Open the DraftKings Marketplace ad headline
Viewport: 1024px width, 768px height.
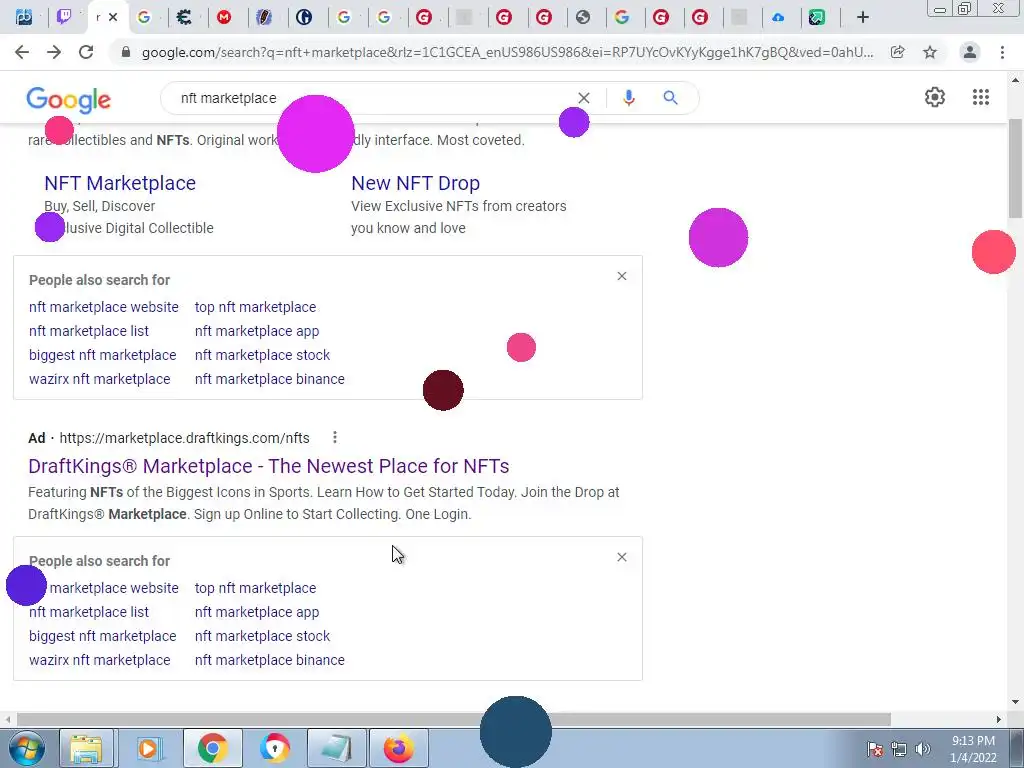pos(268,466)
